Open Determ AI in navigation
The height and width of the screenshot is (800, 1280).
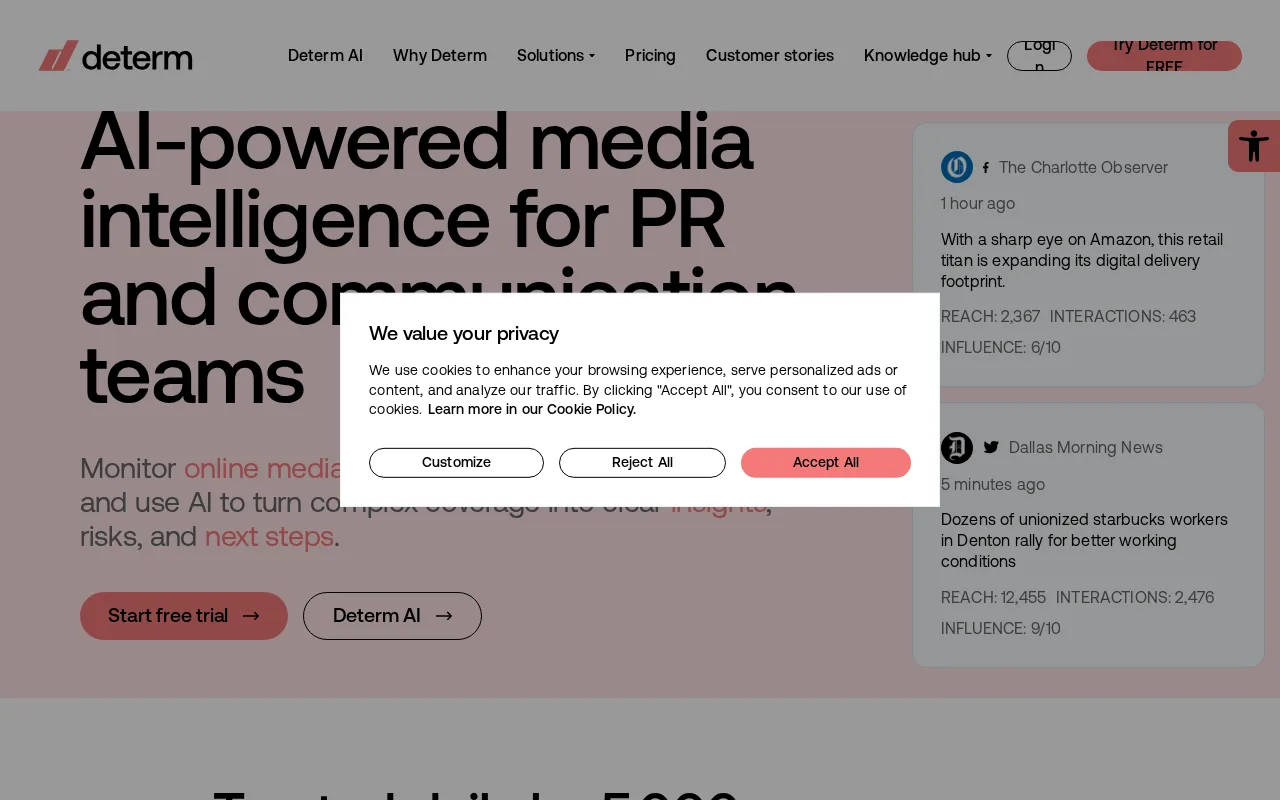point(325,56)
